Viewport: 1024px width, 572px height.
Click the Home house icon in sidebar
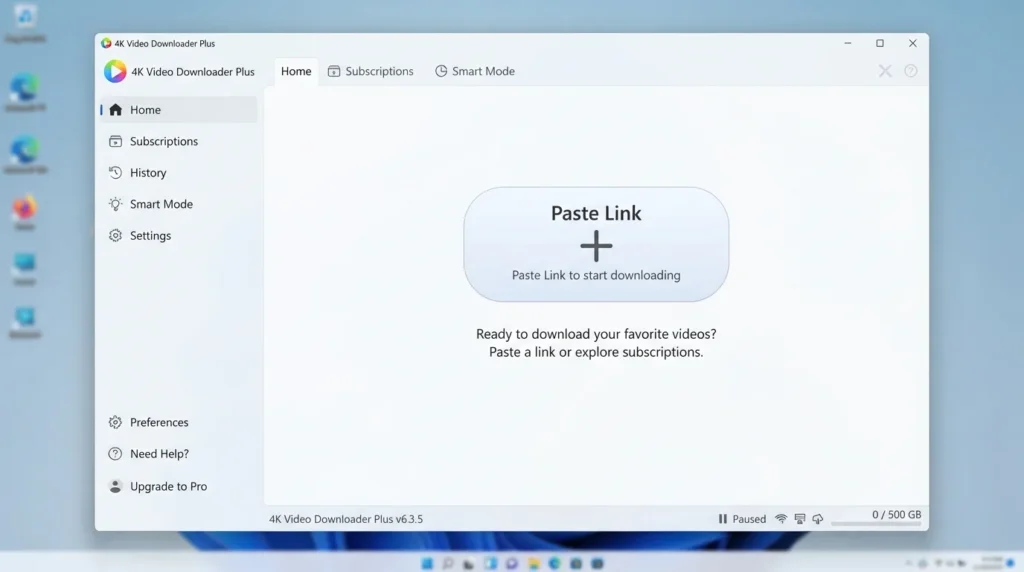point(116,110)
